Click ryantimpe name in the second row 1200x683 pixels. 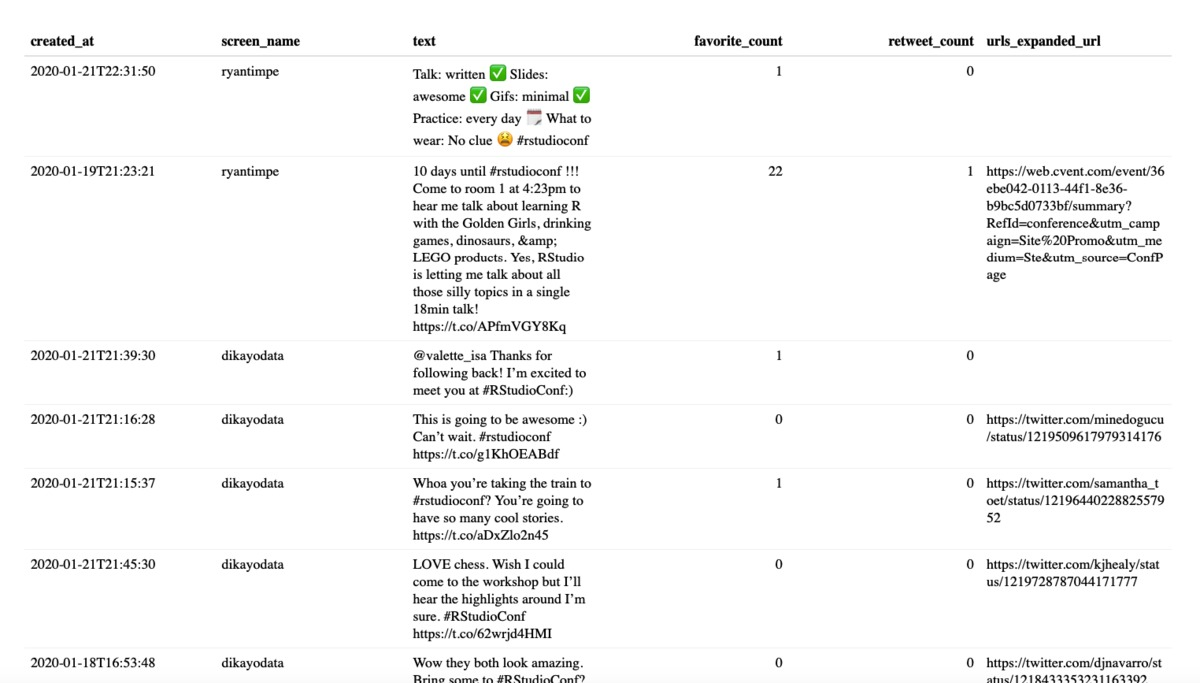click(x=252, y=171)
